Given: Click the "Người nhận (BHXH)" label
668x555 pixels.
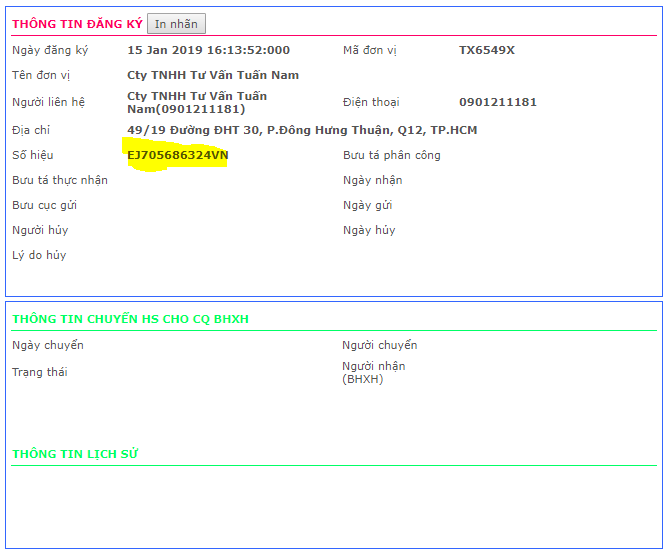Looking at the screenshot, I should (373, 372).
